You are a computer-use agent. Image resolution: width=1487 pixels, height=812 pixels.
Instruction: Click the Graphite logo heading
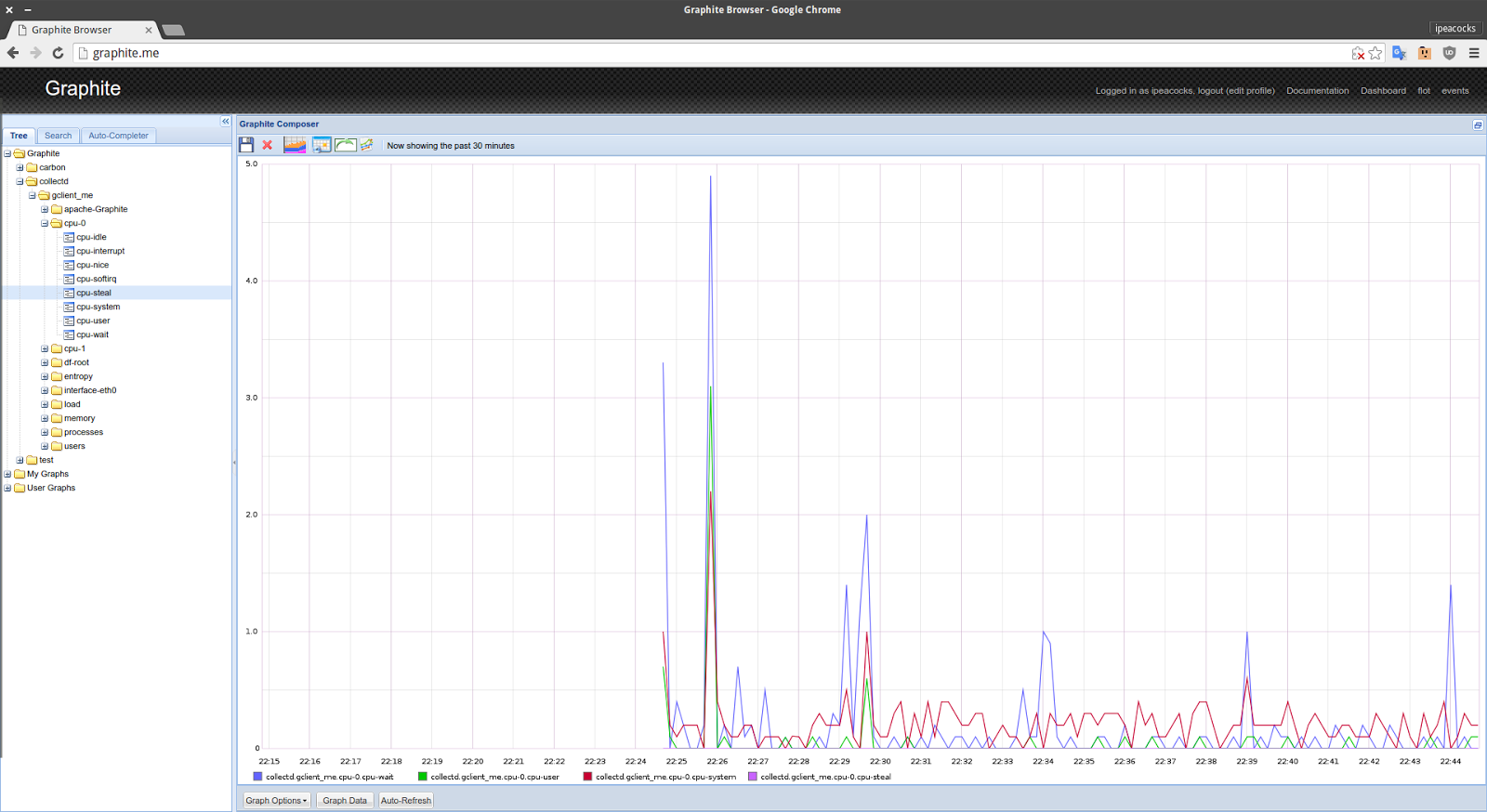[83, 88]
